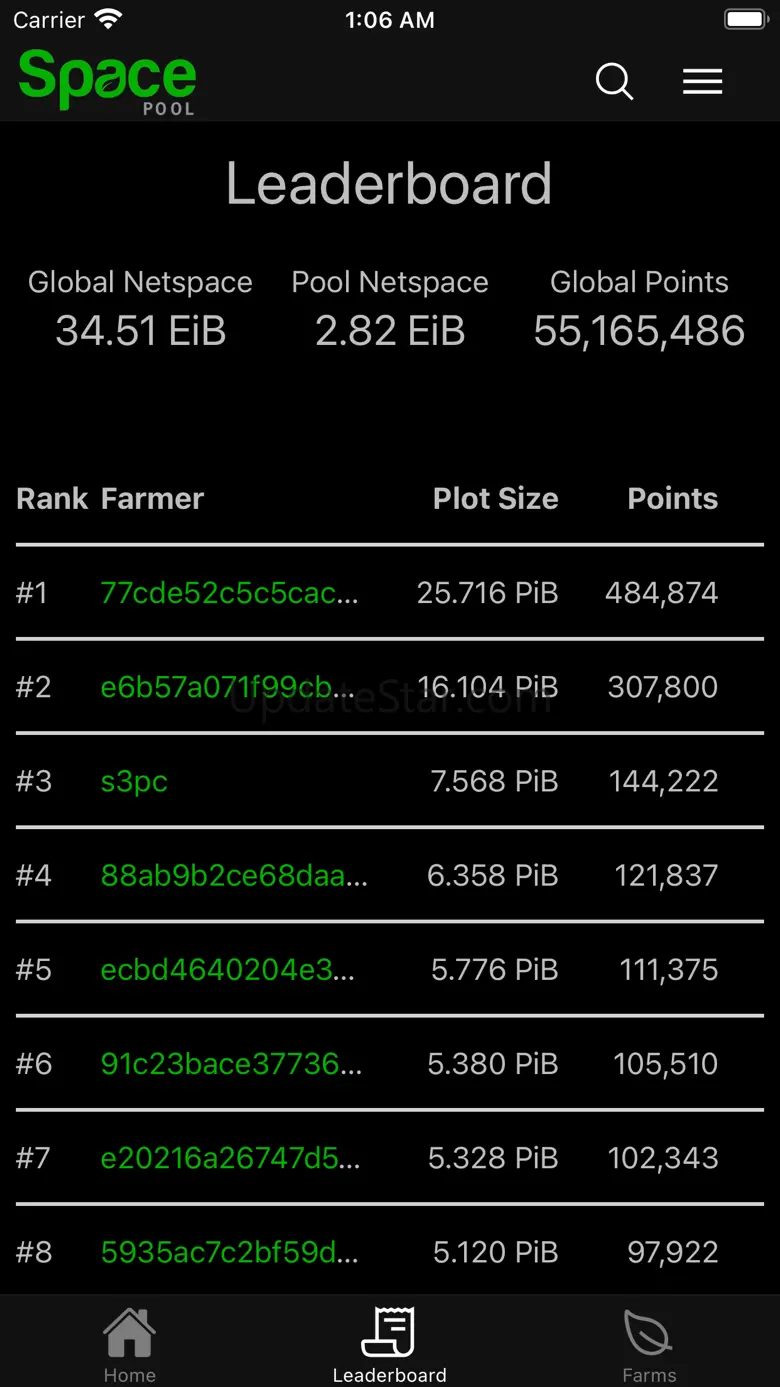Open farmer 5935ac7c2bf59d profile
The height and width of the screenshot is (1387, 780).
click(229, 1251)
